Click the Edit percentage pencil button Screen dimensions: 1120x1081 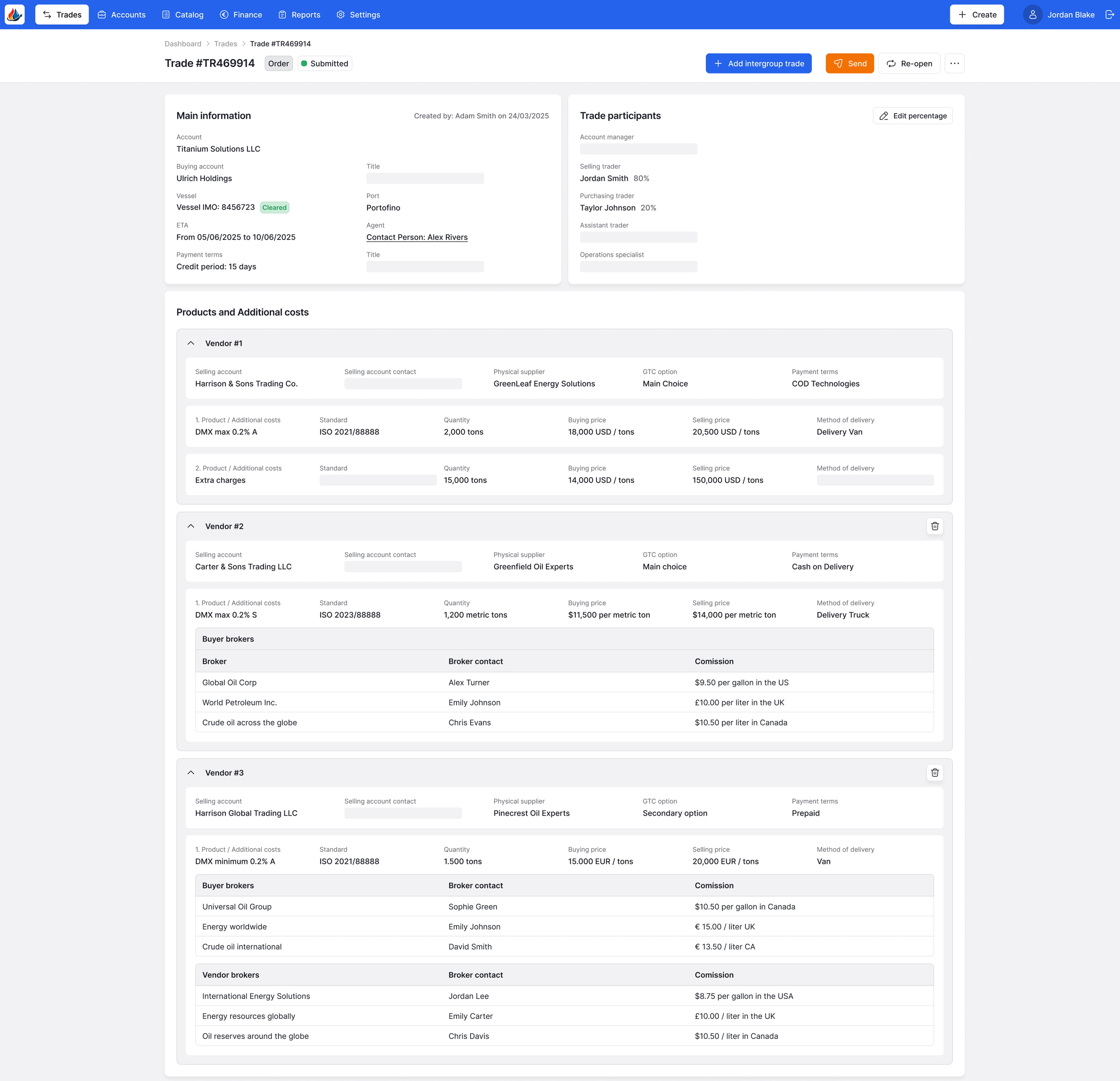912,116
